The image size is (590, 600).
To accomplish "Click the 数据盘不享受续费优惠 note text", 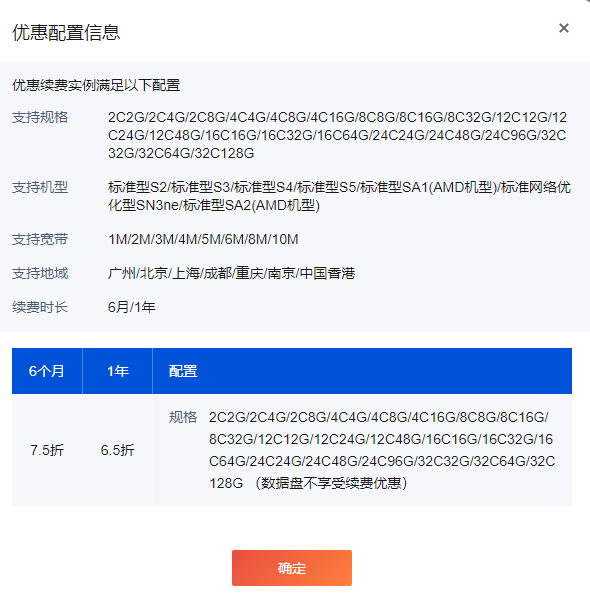I will [331, 483].
